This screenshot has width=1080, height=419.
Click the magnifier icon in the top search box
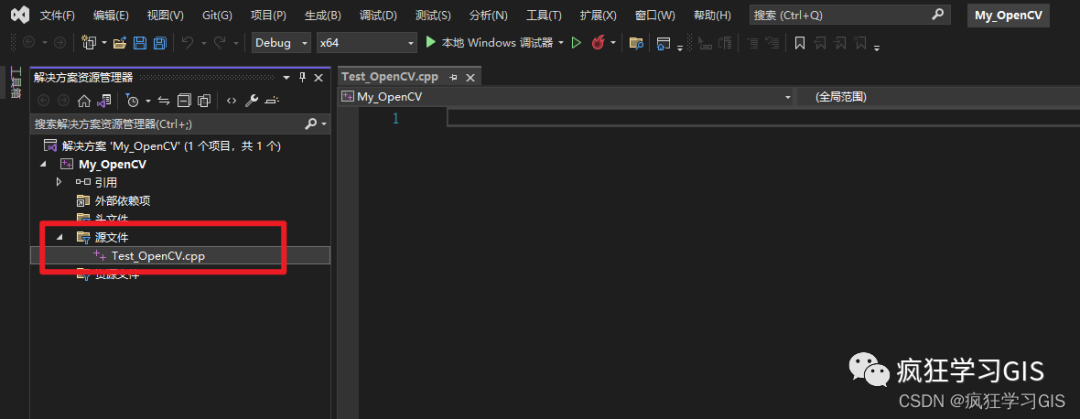937,14
